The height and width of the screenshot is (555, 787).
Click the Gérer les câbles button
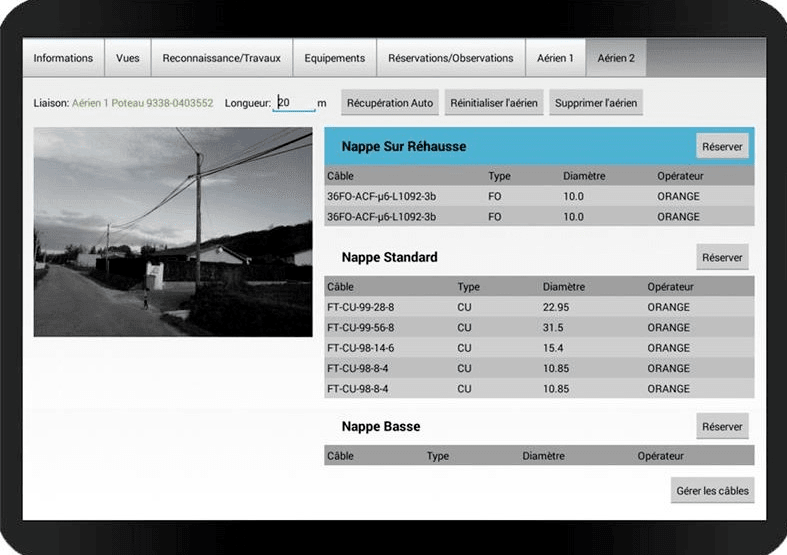pos(712,491)
